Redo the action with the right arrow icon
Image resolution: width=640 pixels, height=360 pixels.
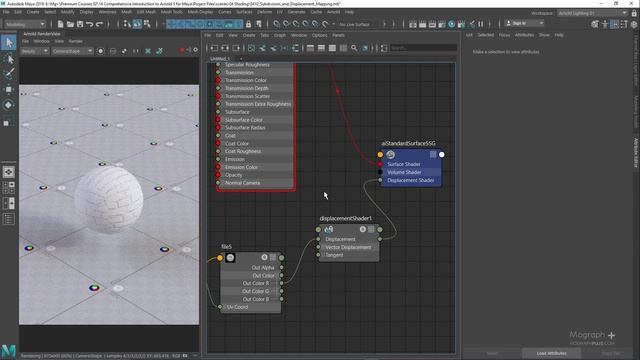[99, 24]
